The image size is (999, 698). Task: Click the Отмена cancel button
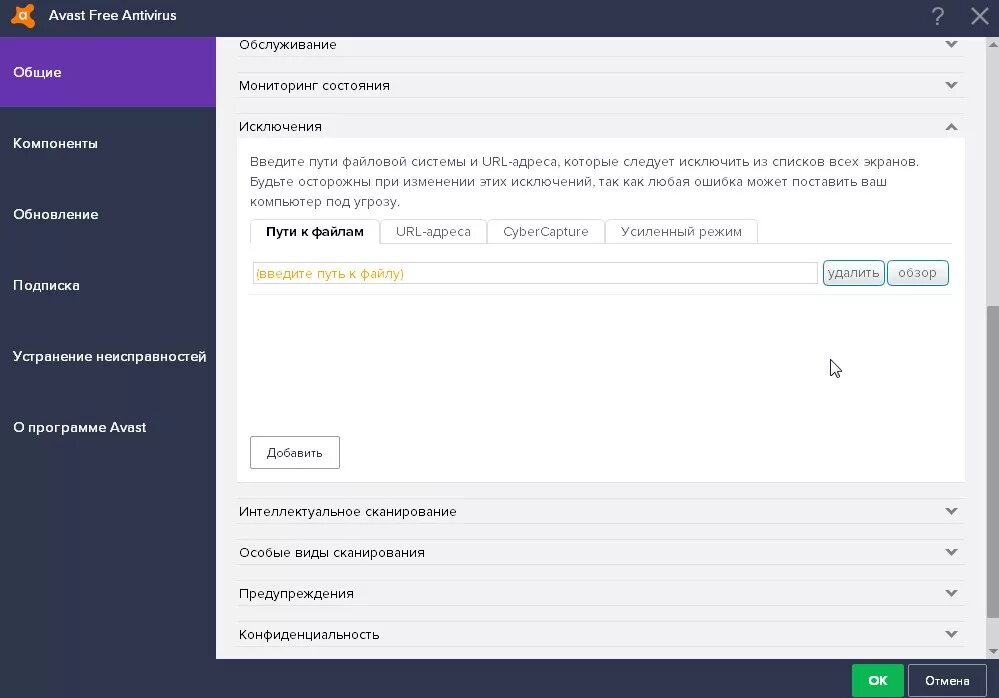(947, 681)
